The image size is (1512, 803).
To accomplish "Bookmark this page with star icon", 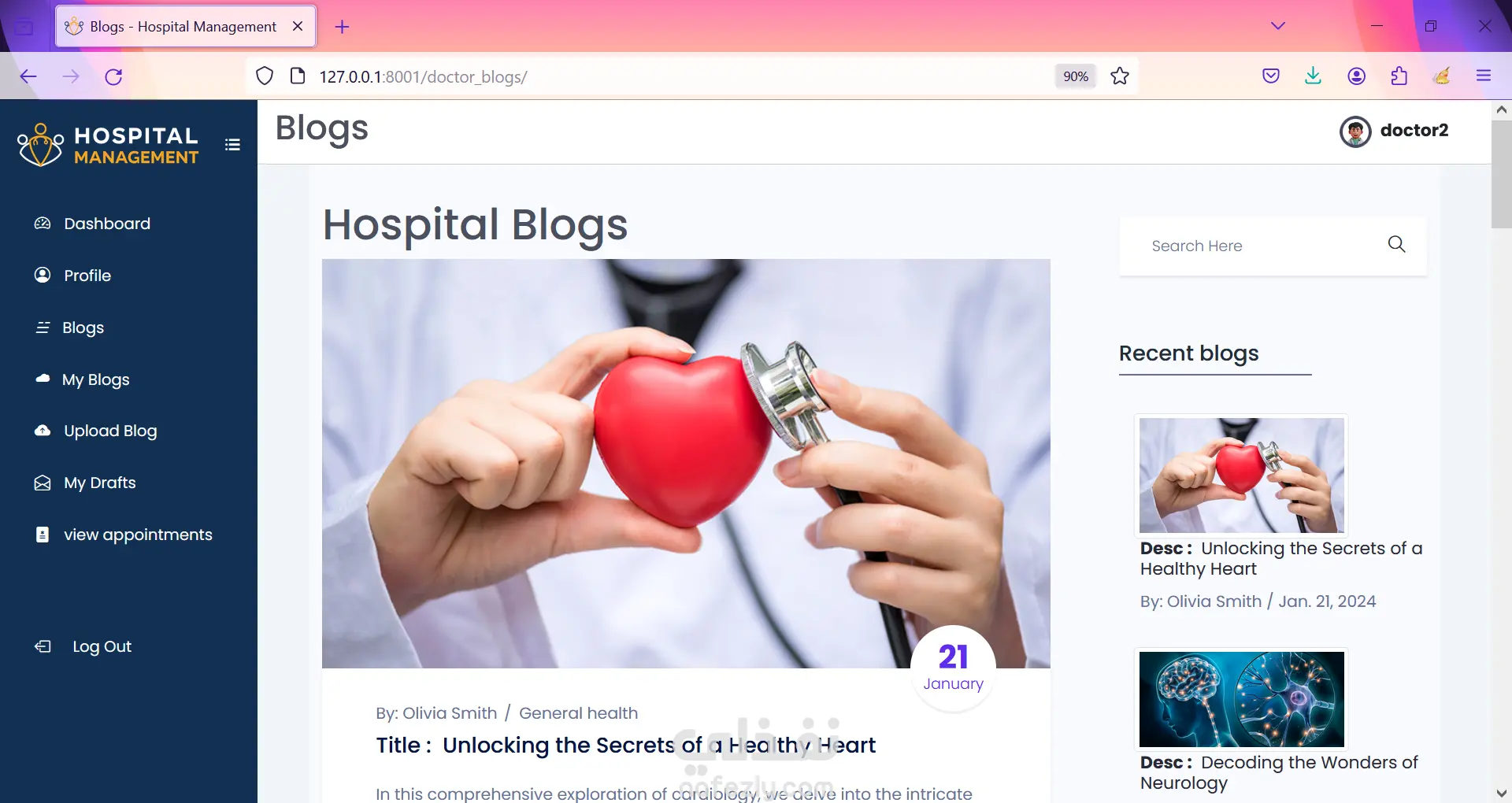I will 1120,76.
